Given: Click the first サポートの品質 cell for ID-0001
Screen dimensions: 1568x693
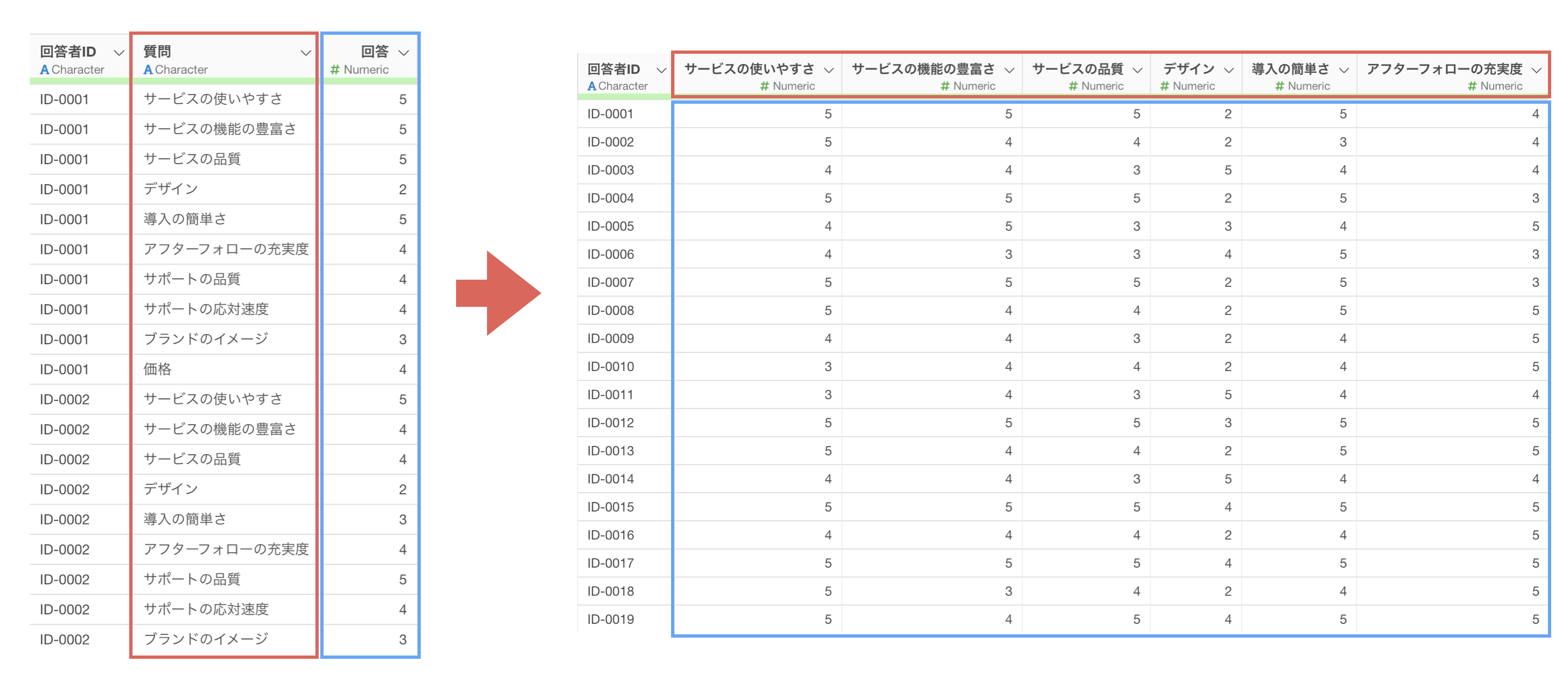Looking at the screenshot, I should [x=192, y=279].
